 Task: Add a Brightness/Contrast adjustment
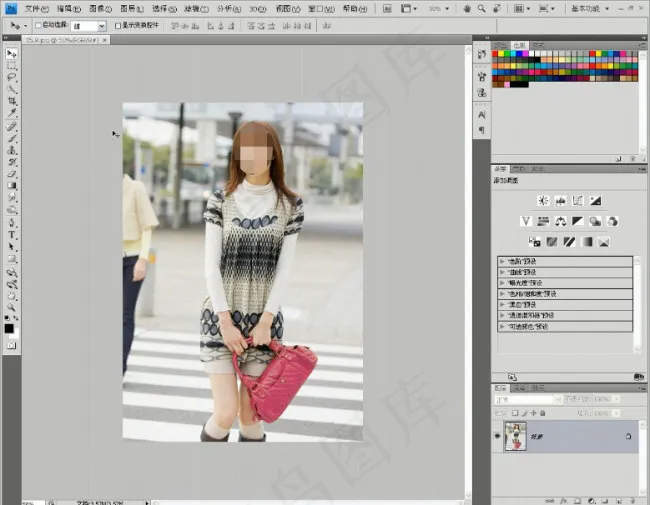(543, 201)
